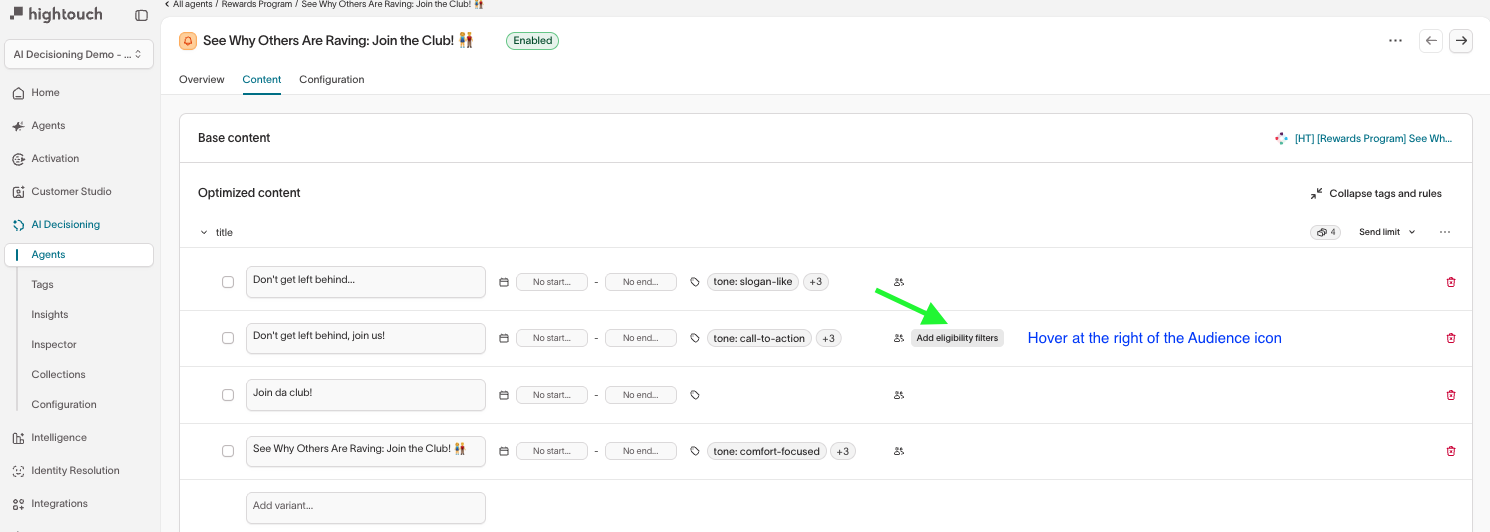Click audience icon in "join us!" row
This screenshot has width=1490, height=532.
pyautogui.click(x=899, y=338)
